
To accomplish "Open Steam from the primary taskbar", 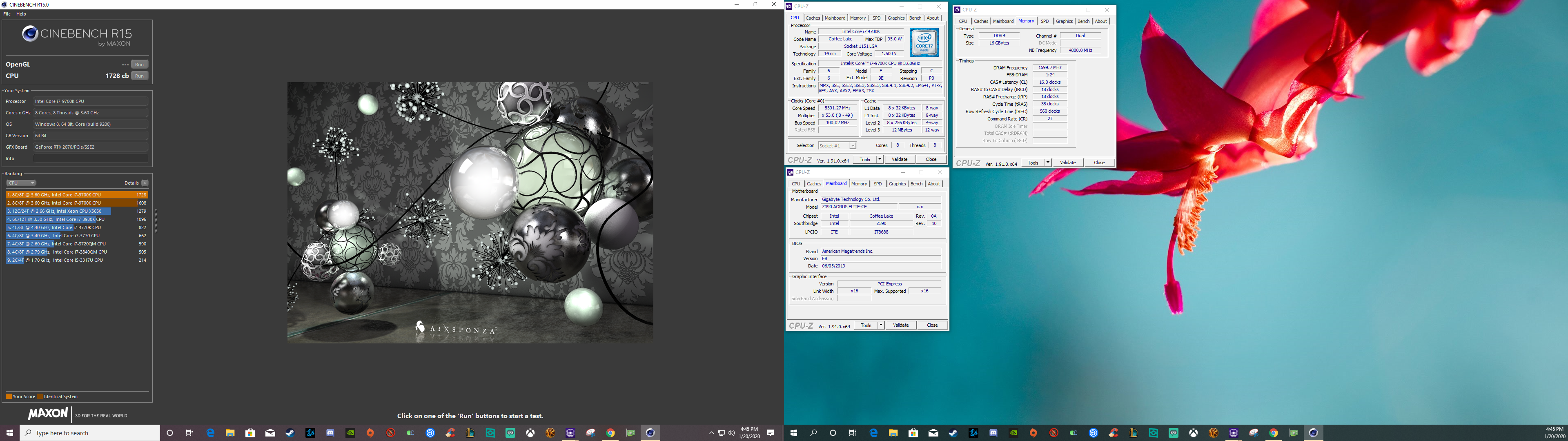I will click(x=290, y=433).
